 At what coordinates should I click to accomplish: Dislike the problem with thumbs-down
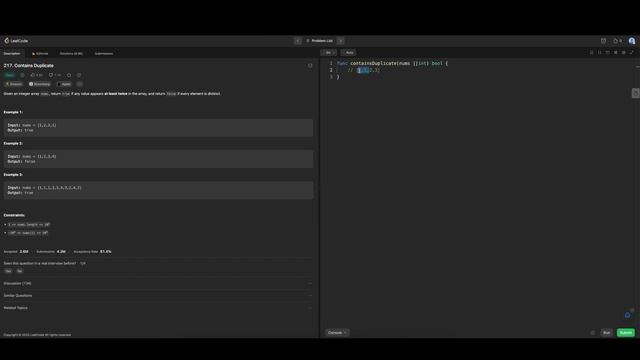point(54,75)
